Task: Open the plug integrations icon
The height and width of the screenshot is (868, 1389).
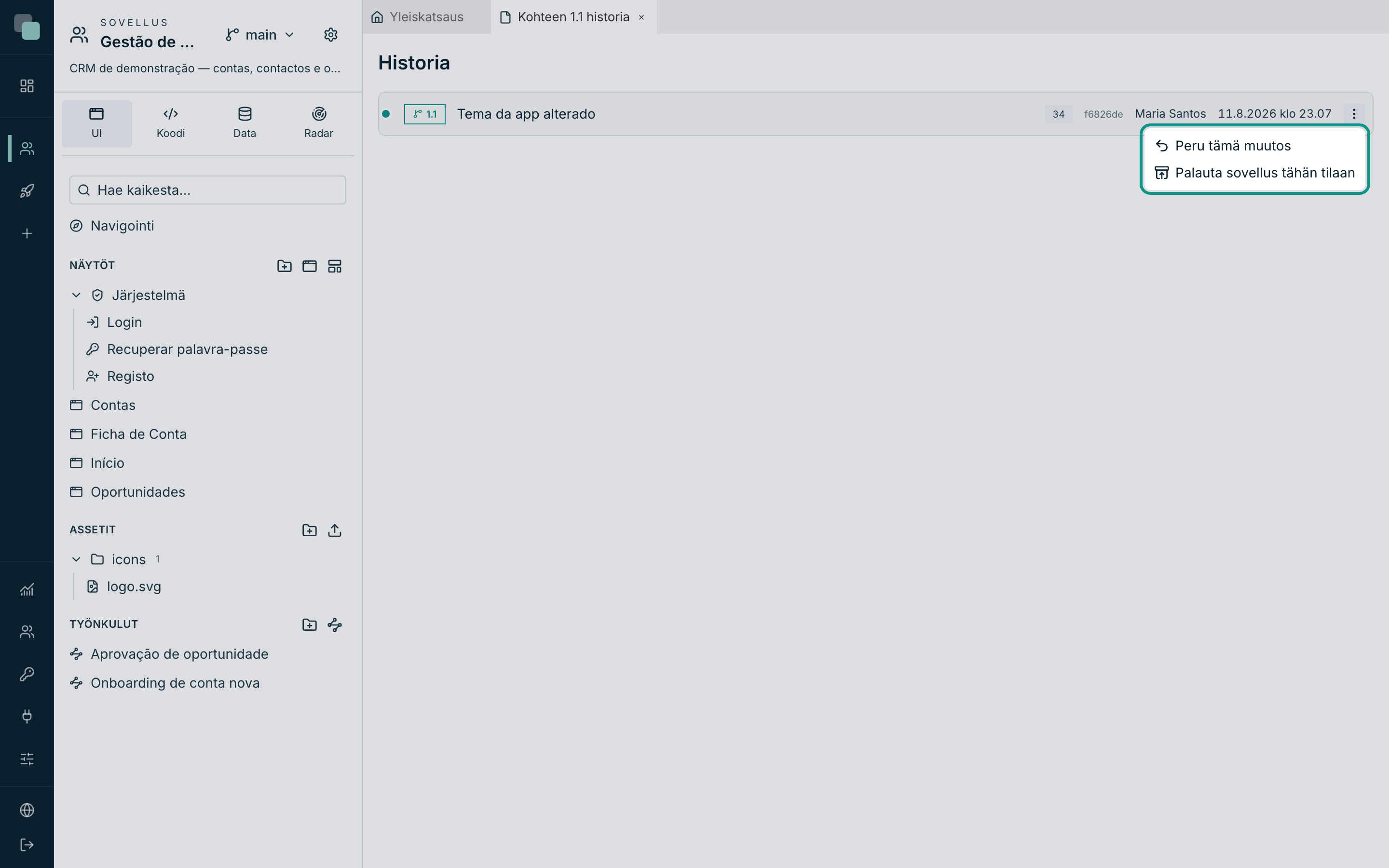Action: [x=27, y=717]
